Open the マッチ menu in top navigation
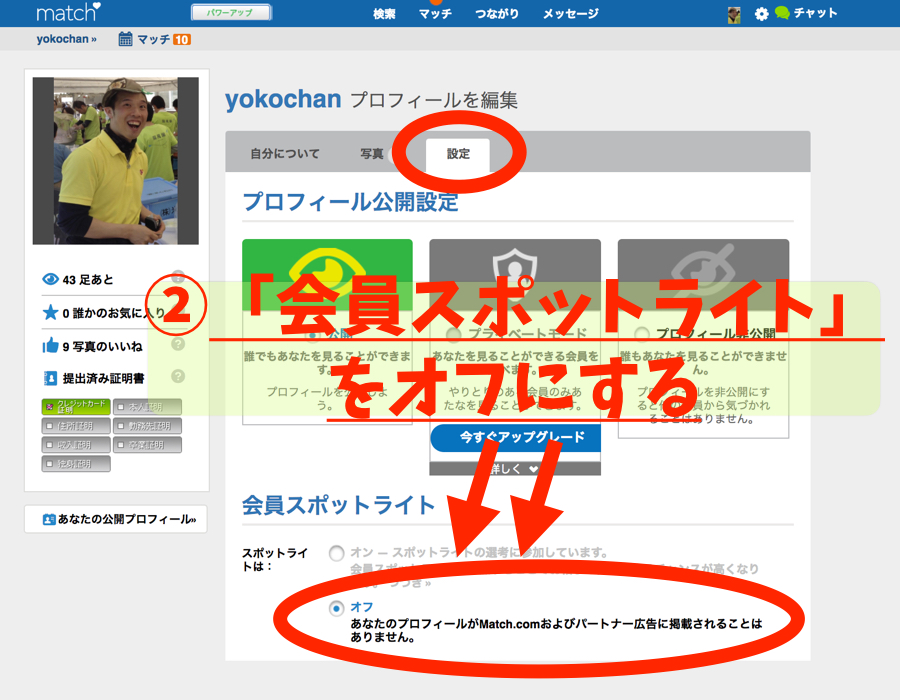 tap(435, 14)
